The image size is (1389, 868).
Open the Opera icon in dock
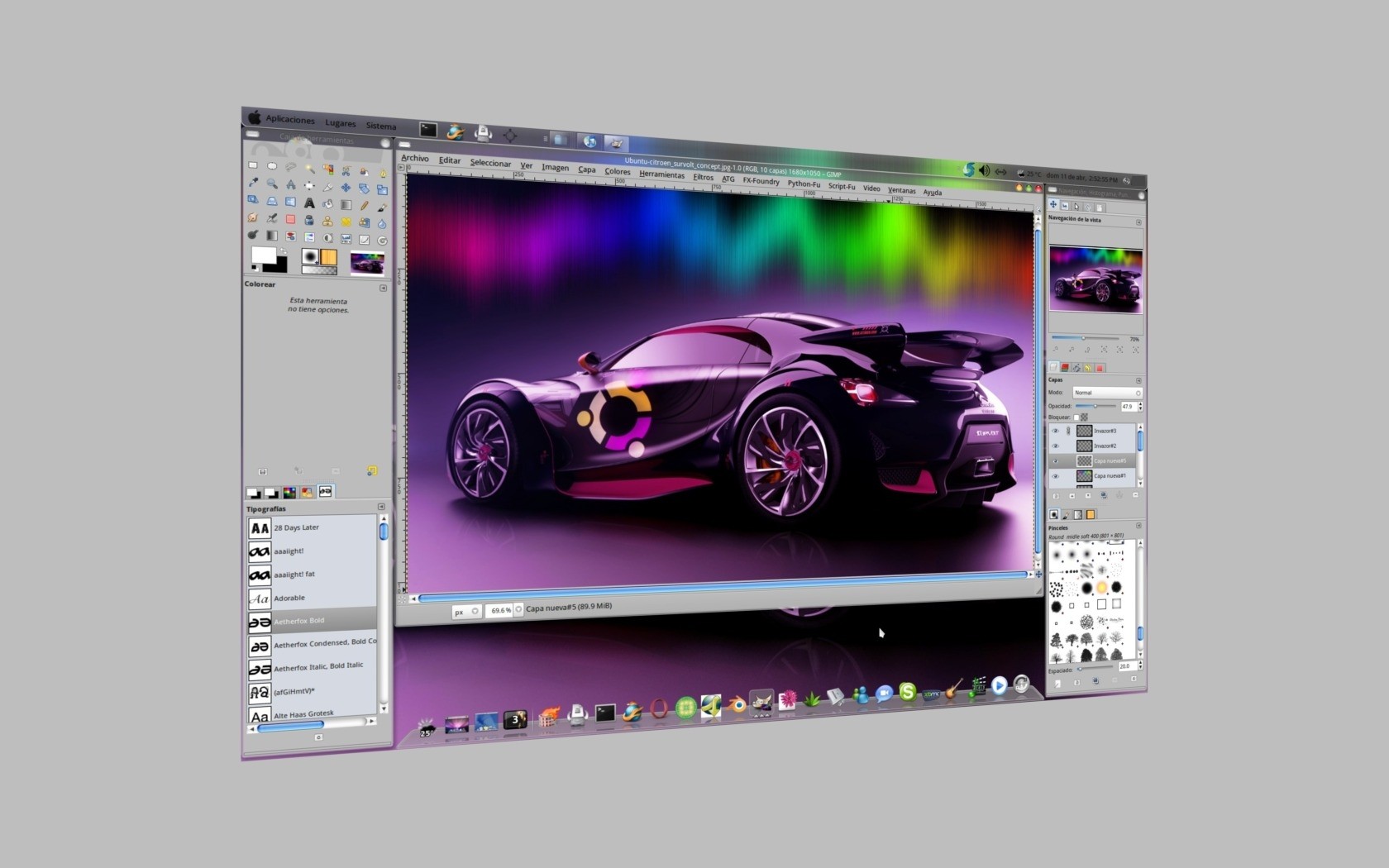pos(659,708)
